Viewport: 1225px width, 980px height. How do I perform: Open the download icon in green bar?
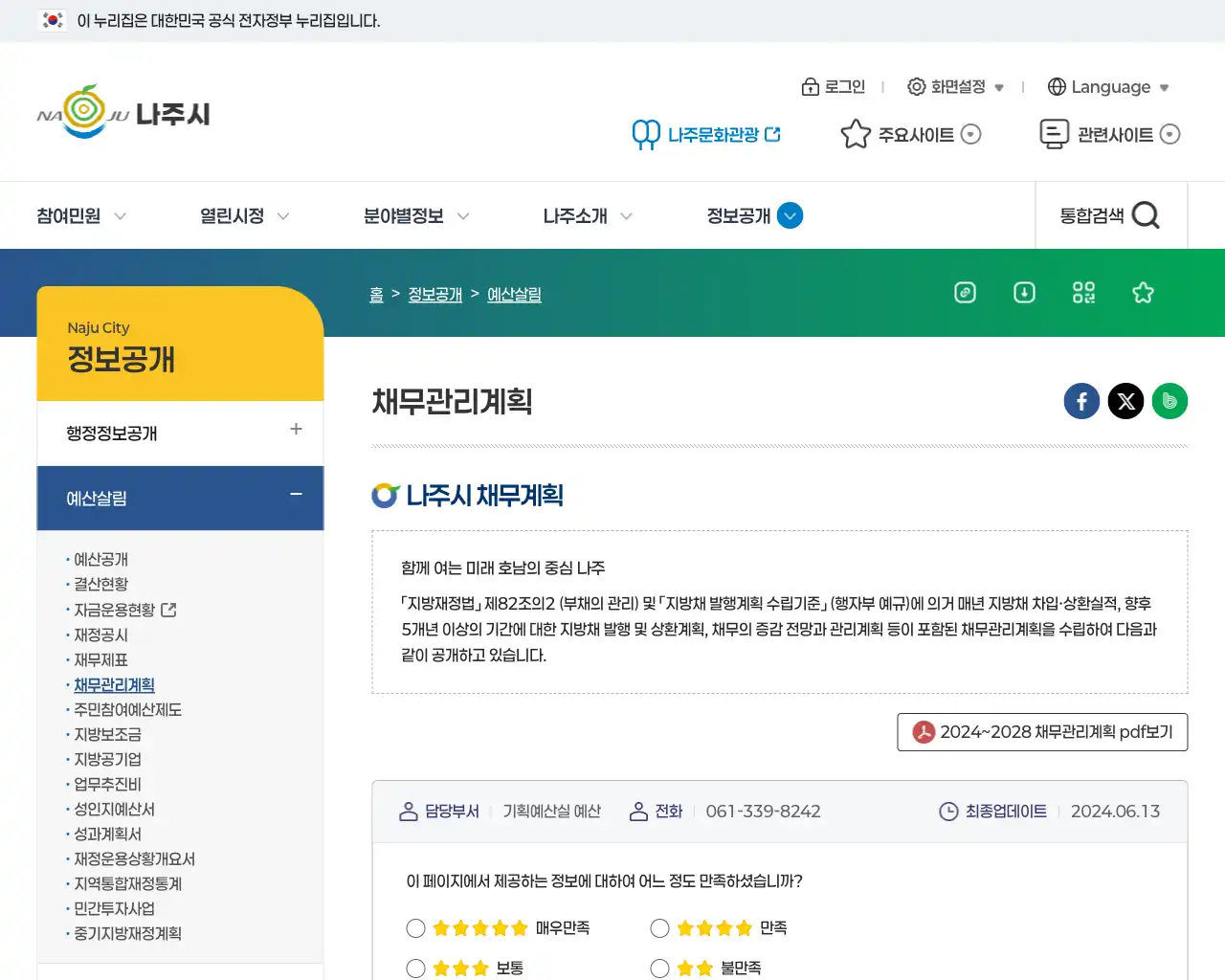(x=1024, y=293)
